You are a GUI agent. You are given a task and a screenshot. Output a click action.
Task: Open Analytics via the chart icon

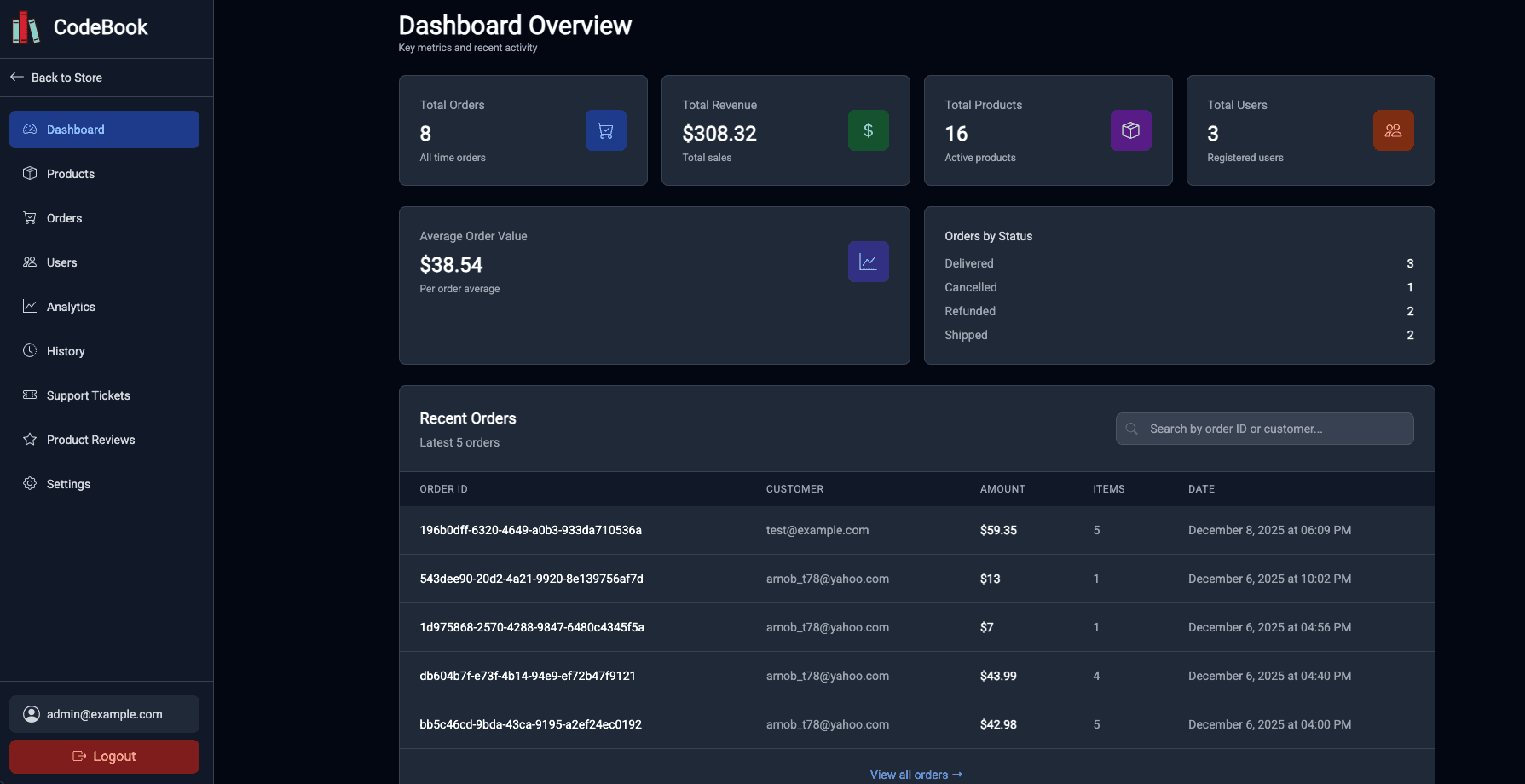(x=30, y=306)
